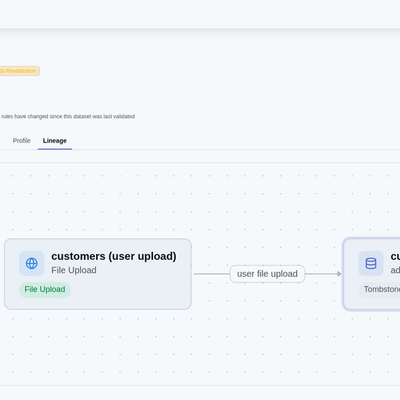
Task: Switch to the Profile tab
Action: click(22, 141)
